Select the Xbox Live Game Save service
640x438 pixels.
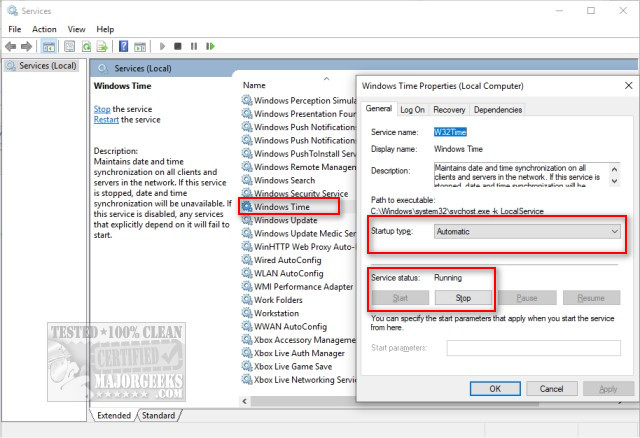click(x=293, y=367)
